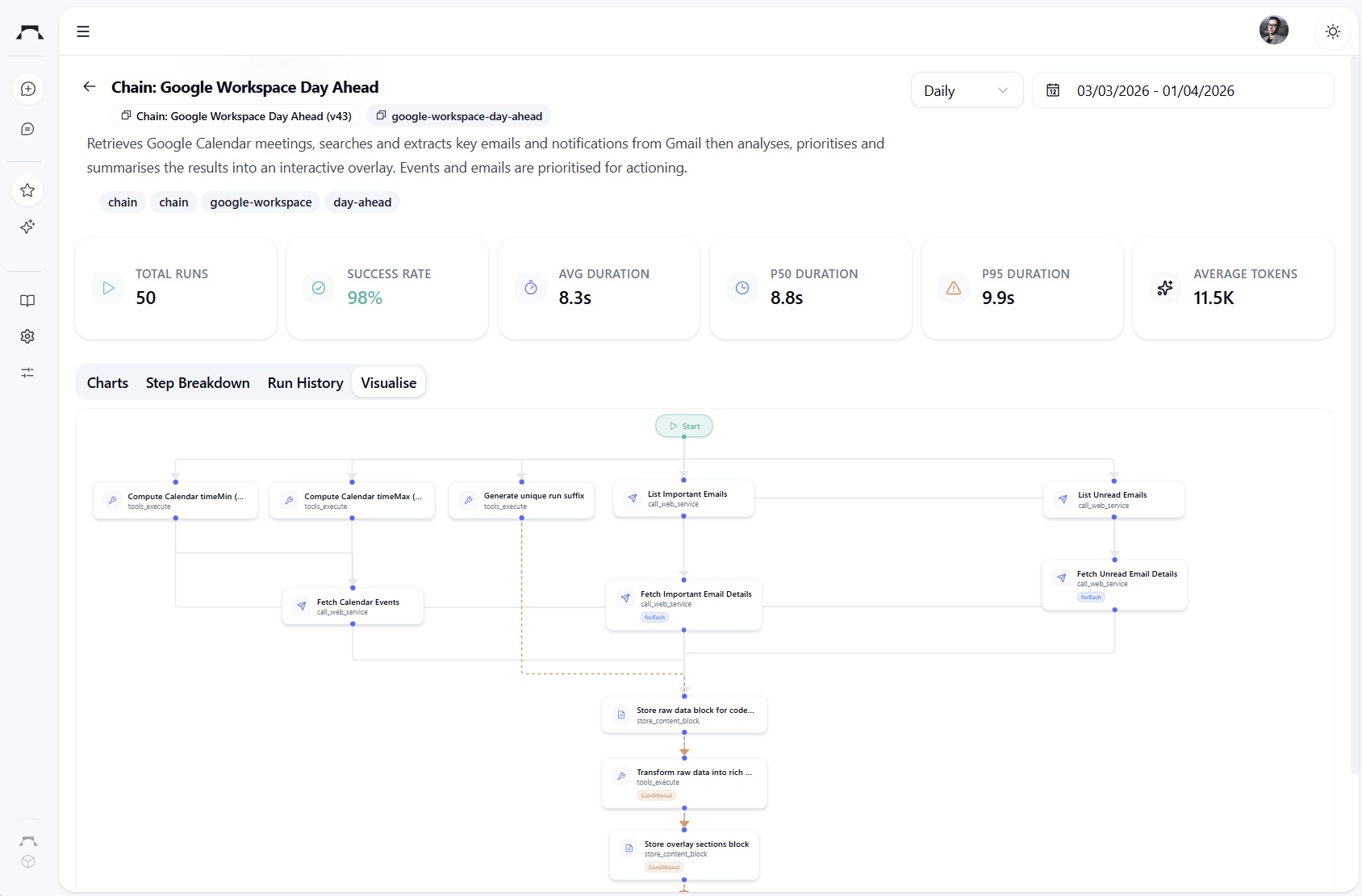
Task: Switch to the Step Breakdown tab
Action: click(x=198, y=383)
